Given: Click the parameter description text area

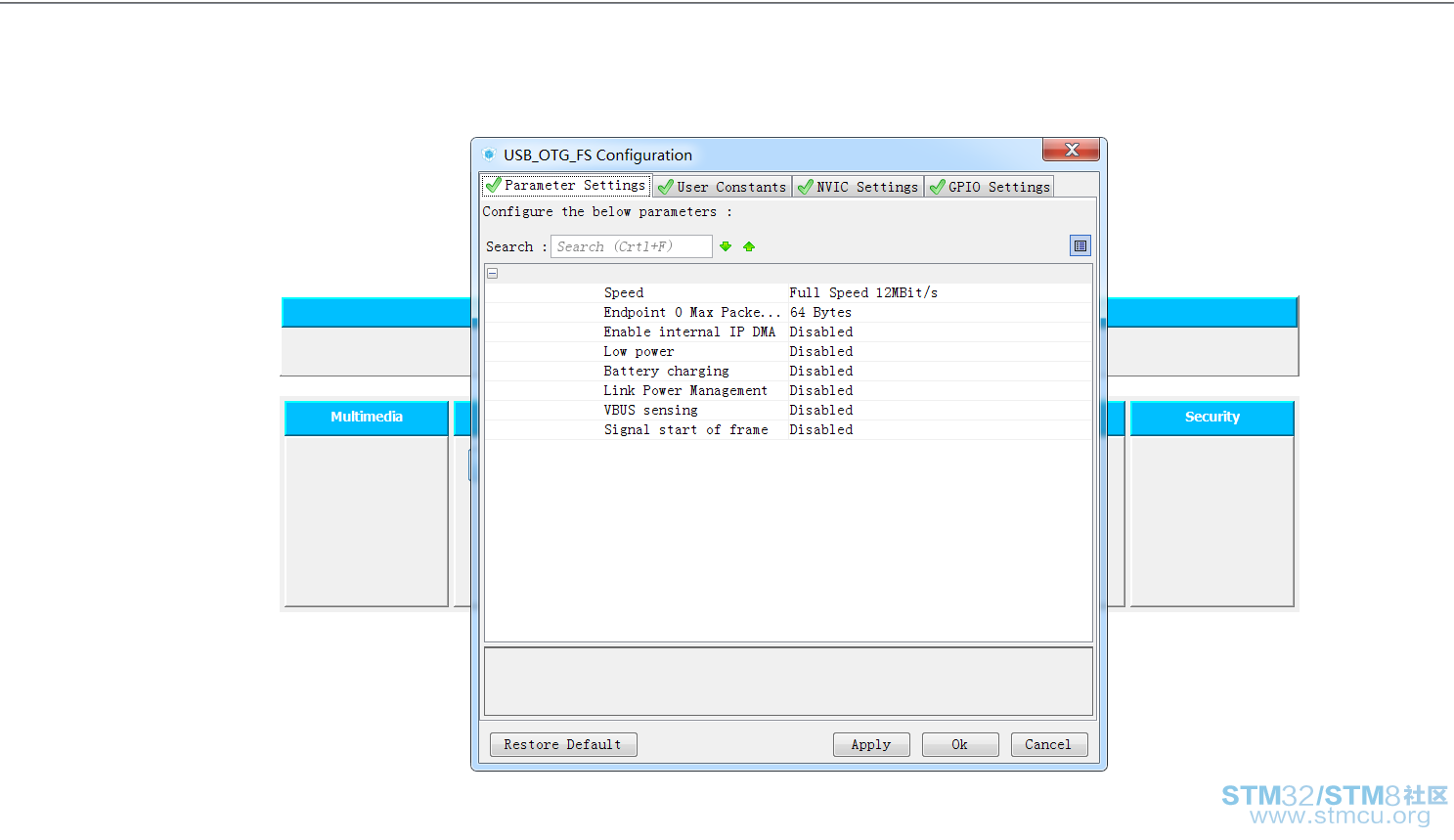Looking at the screenshot, I should [x=788, y=682].
